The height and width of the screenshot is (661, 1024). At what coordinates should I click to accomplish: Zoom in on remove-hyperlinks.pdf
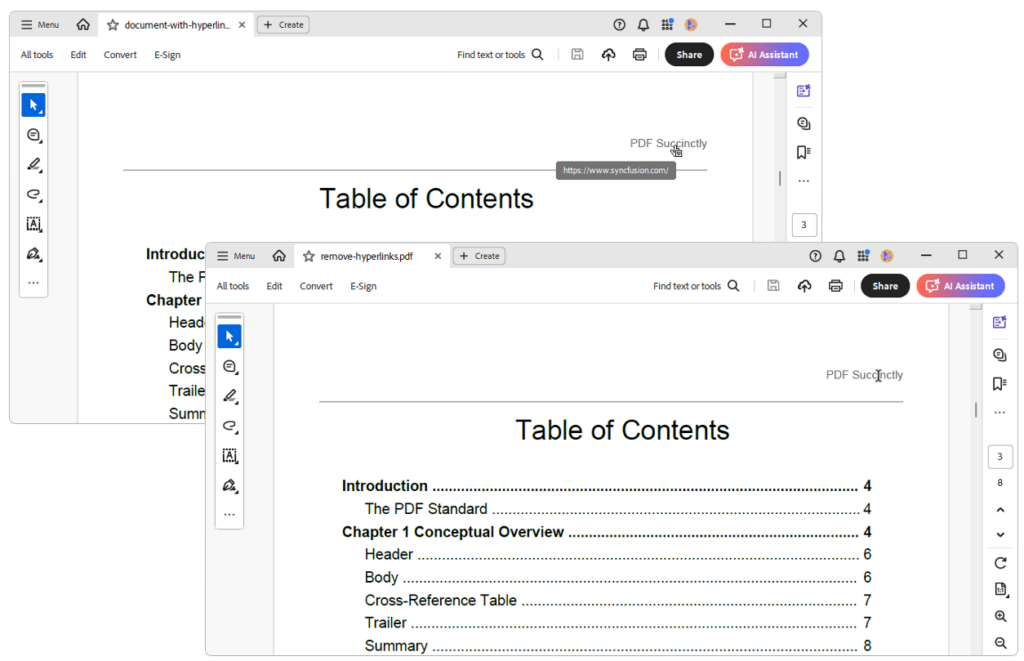(x=1000, y=616)
